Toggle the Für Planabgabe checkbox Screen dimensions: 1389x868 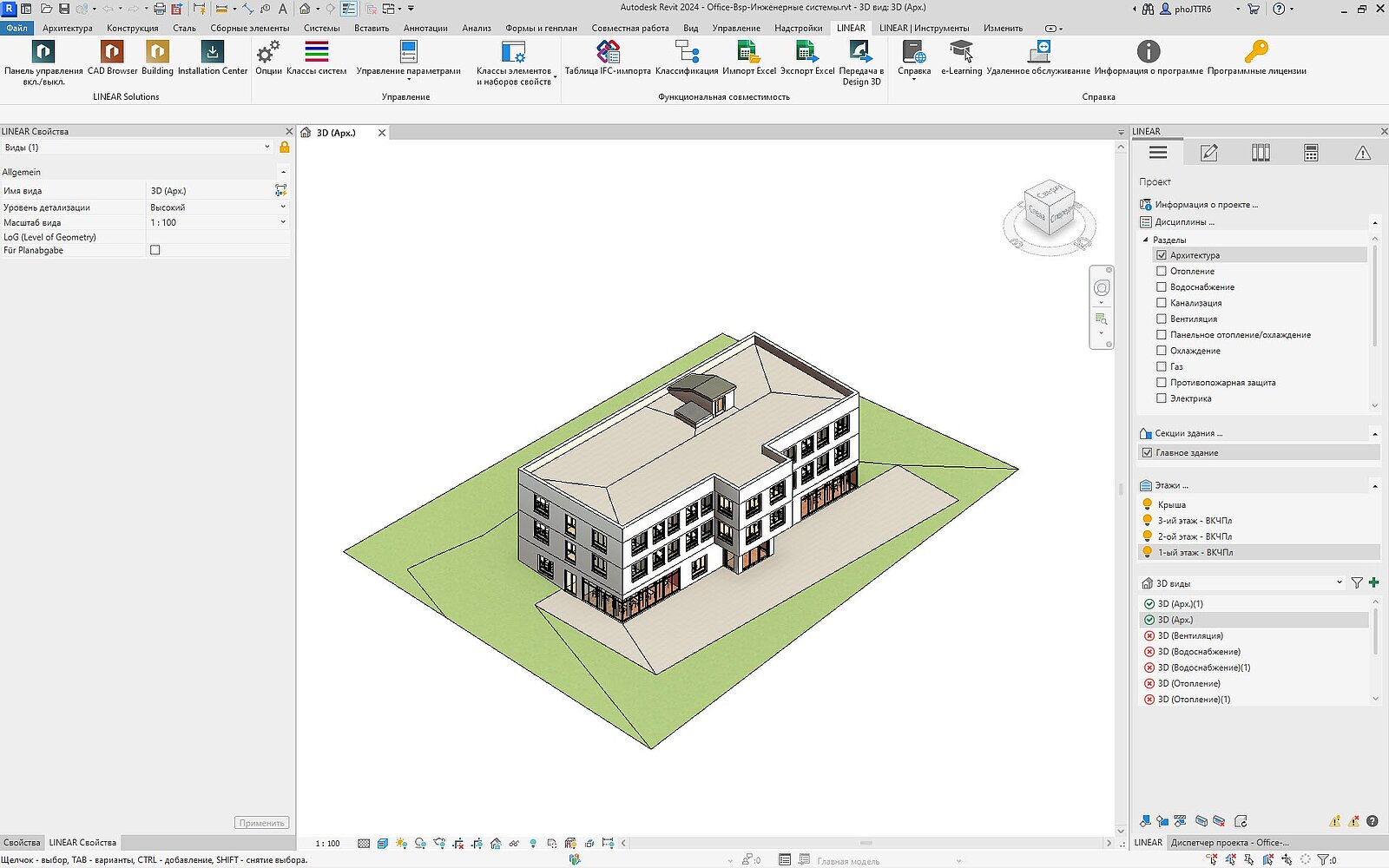[155, 250]
